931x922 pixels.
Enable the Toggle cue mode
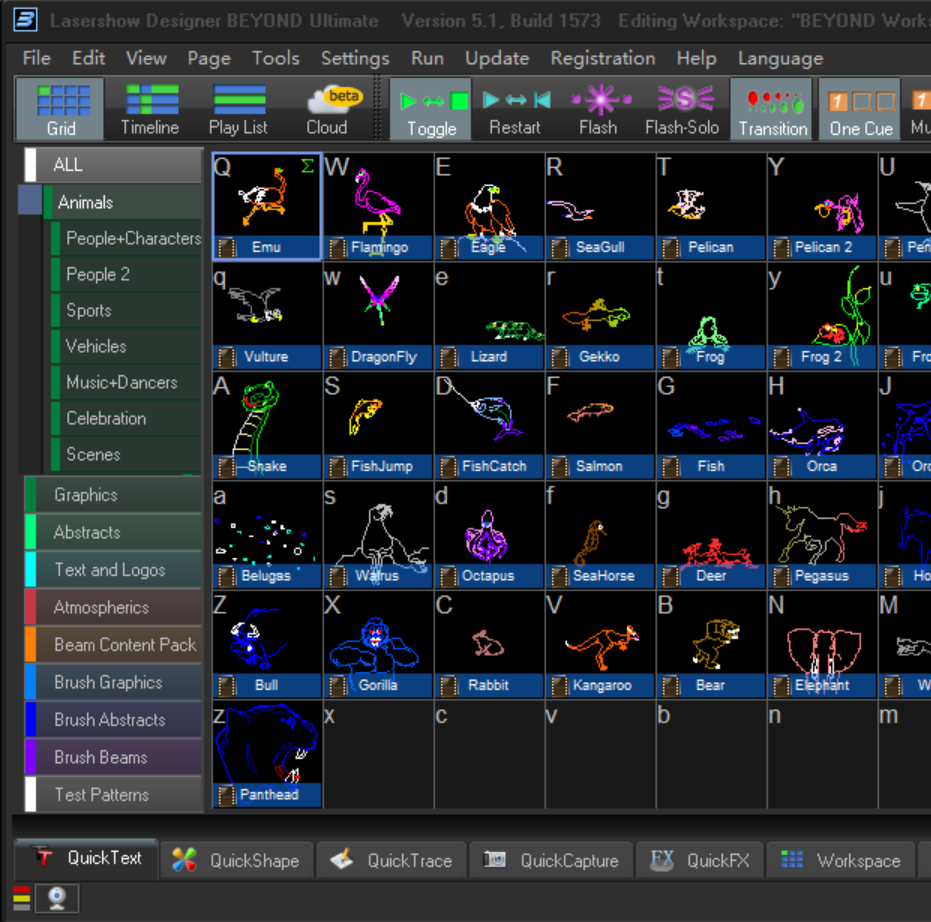click(x=431, y=110)
